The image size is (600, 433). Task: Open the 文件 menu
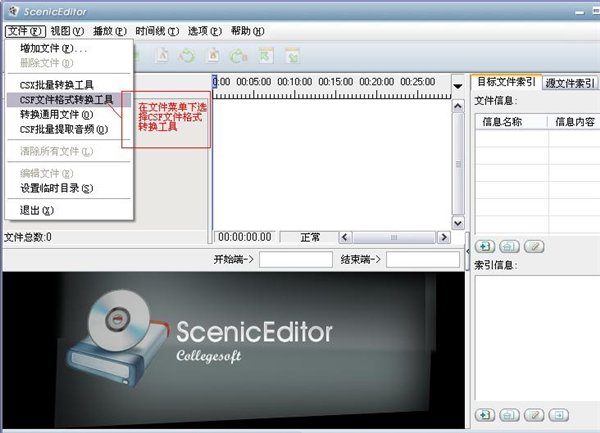25,31
